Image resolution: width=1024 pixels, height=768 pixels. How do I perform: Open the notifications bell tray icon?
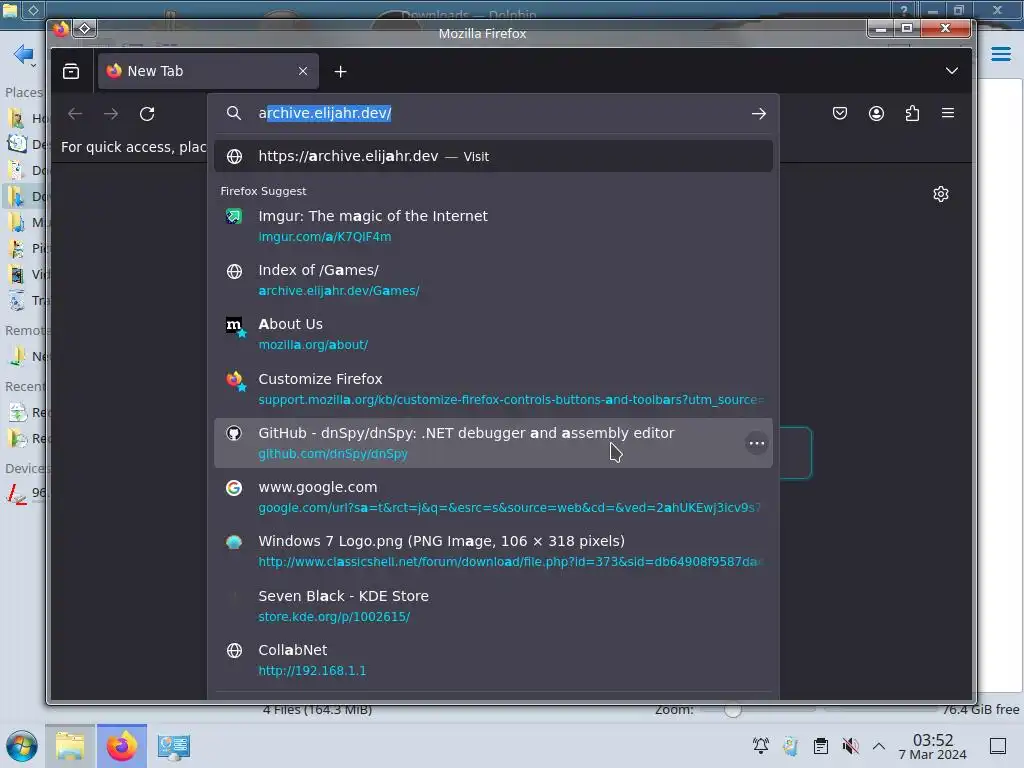coord(760,746)
